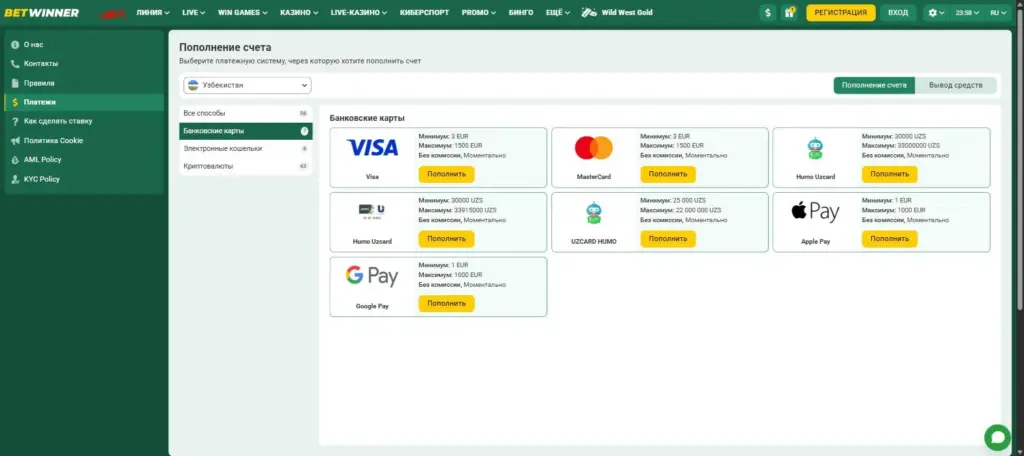Open Платежи page in sidebar
1024x456 pixels.
click(84, 102)
